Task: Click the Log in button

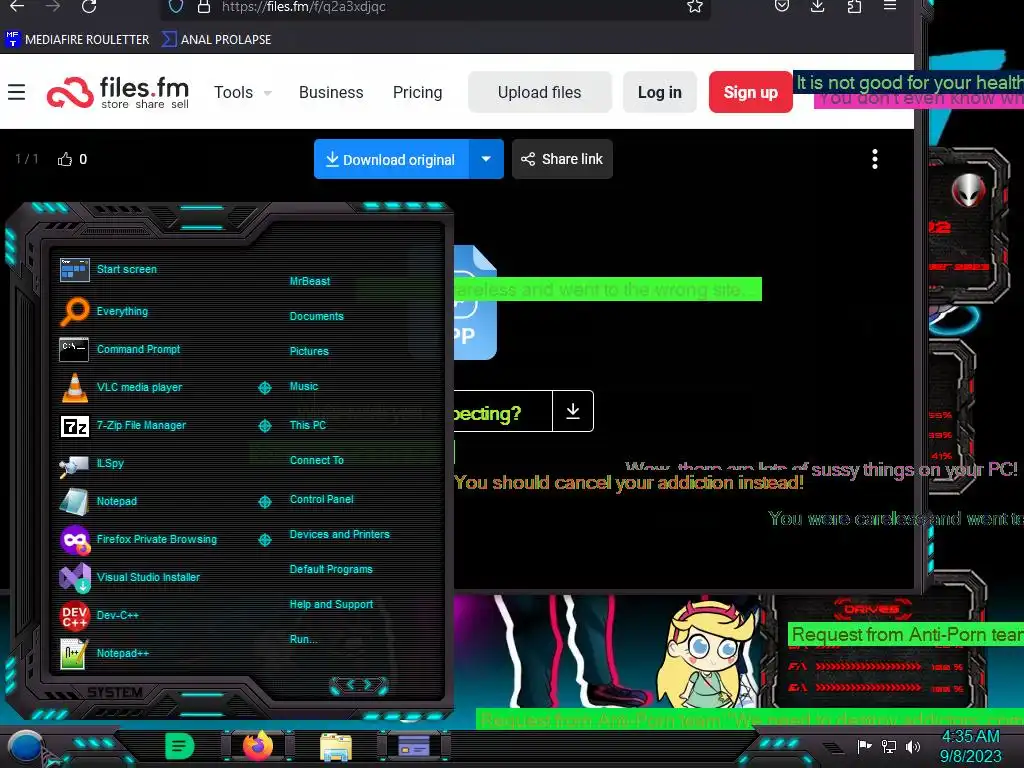Action: click(660, 92)
